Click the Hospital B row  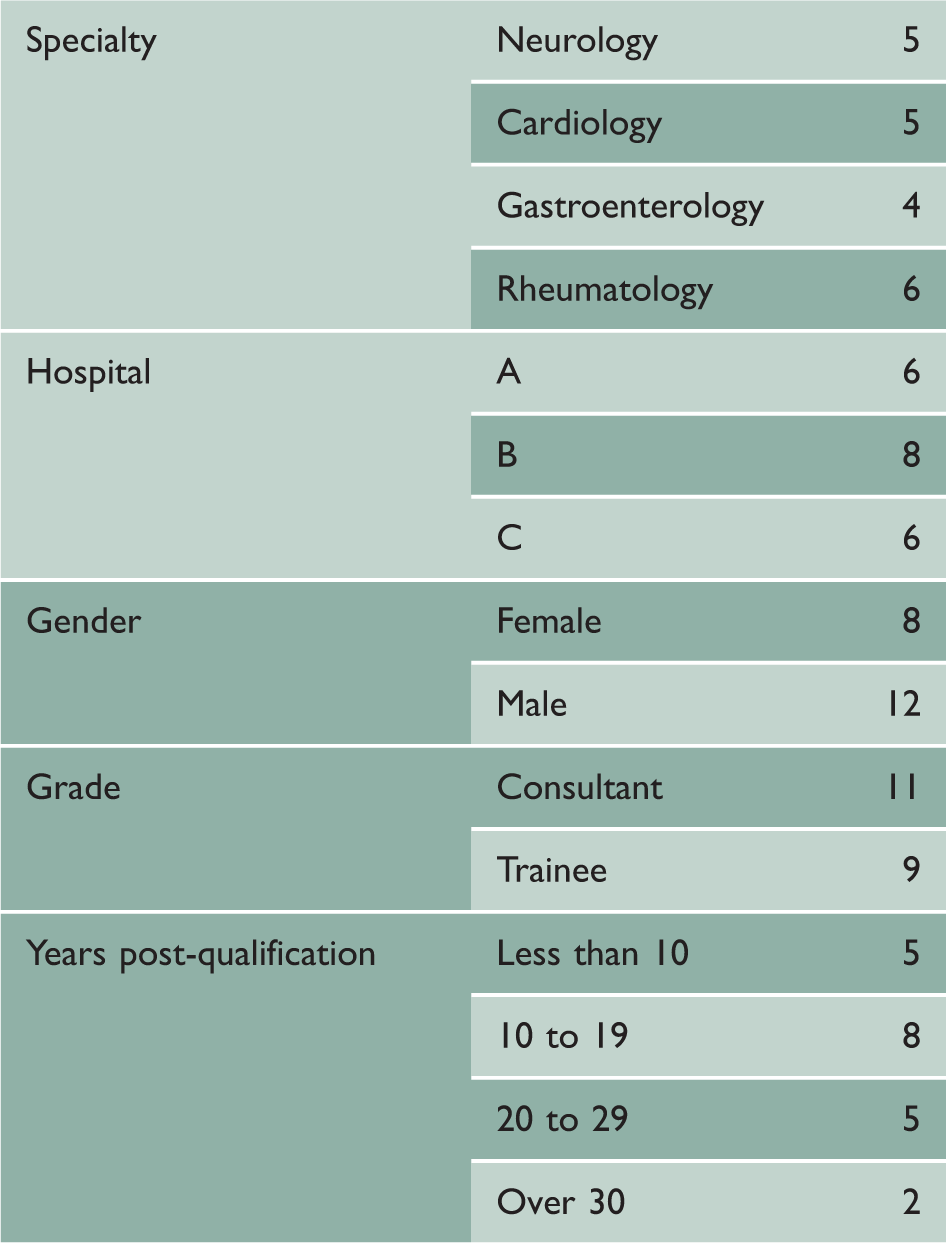pyautogui.click(x=708, y=455)
